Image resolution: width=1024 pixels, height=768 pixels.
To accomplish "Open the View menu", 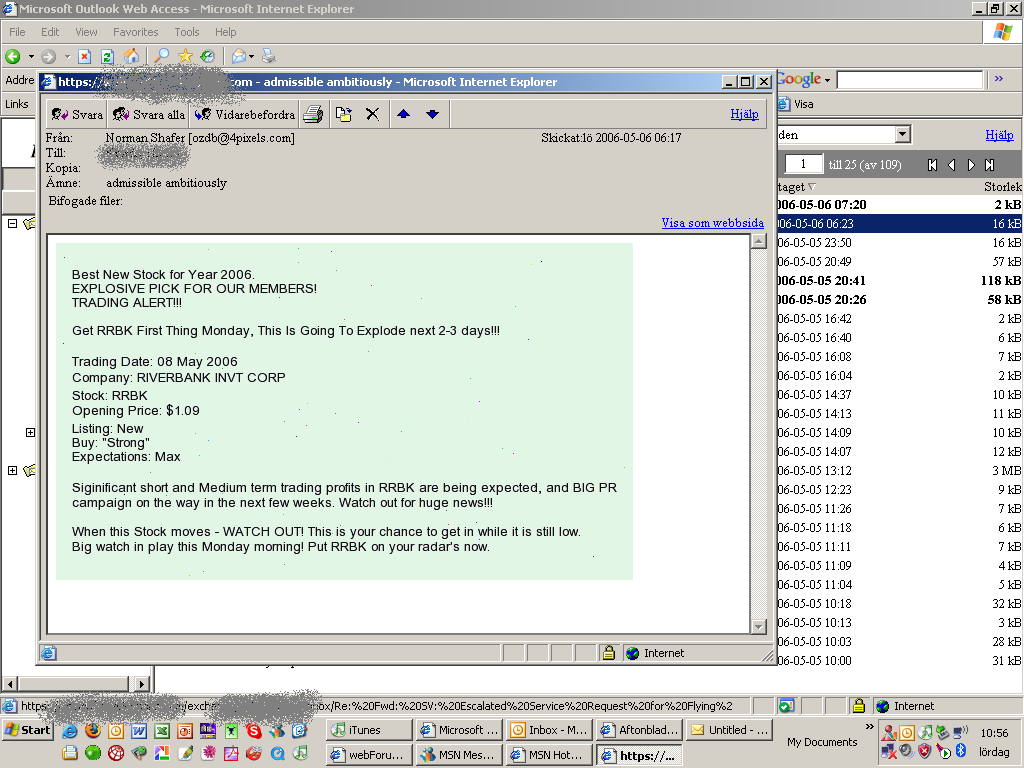I will (x=86, y=32).
